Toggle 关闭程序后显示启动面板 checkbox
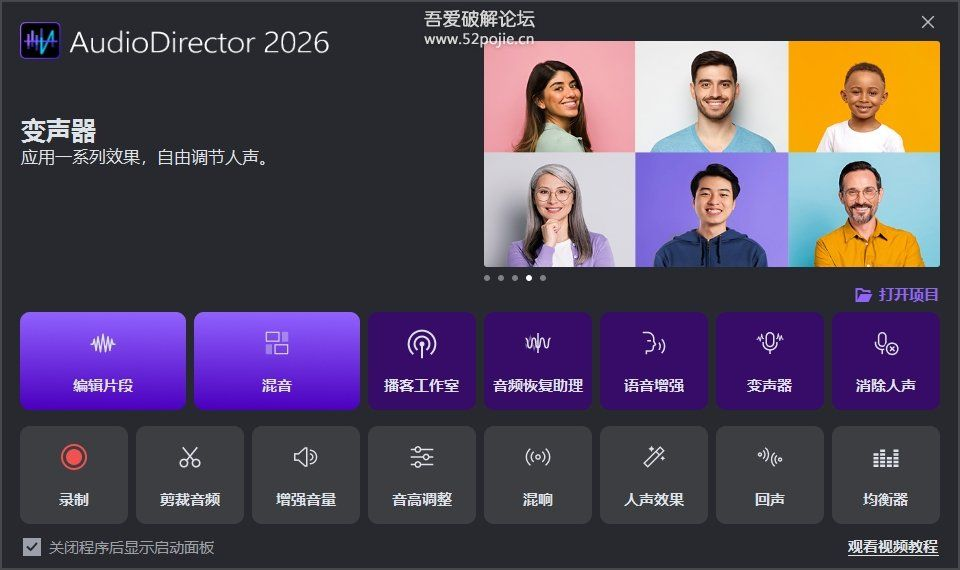 click(32, 547)
